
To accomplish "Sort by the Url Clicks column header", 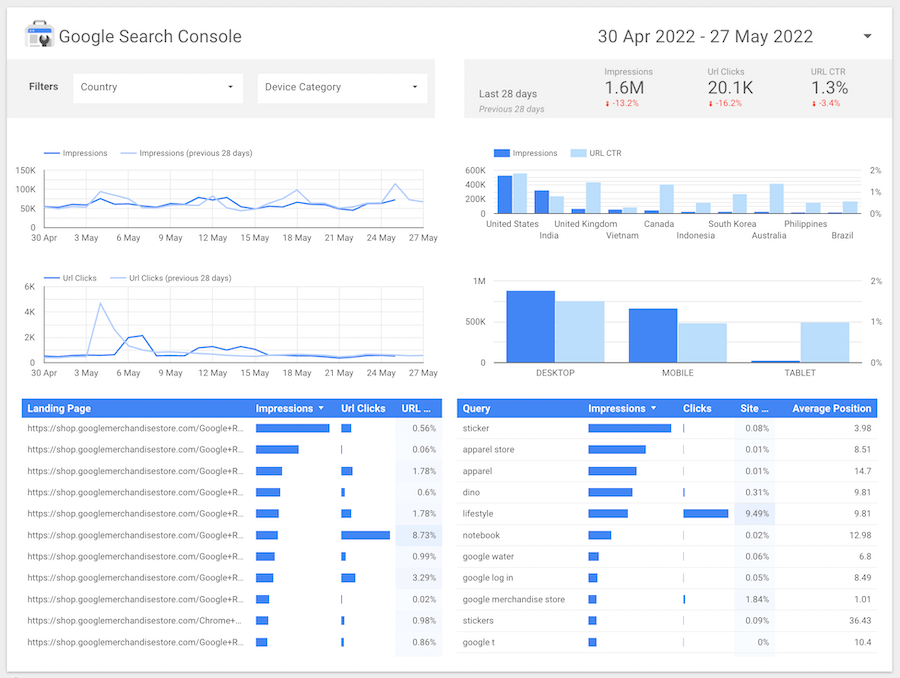I will click(363, 409).
